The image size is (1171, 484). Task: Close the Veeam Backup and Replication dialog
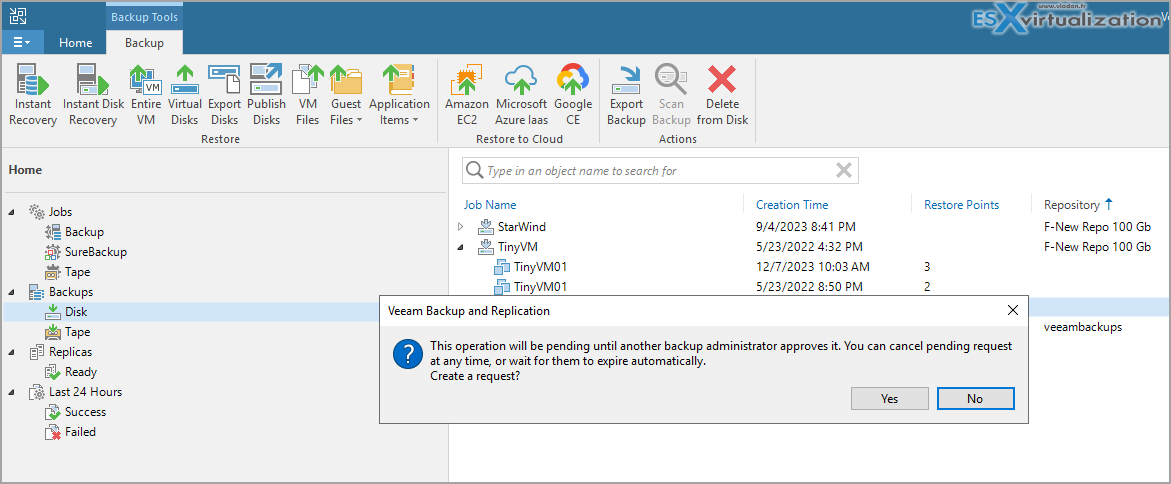(x=1013, y=310)
